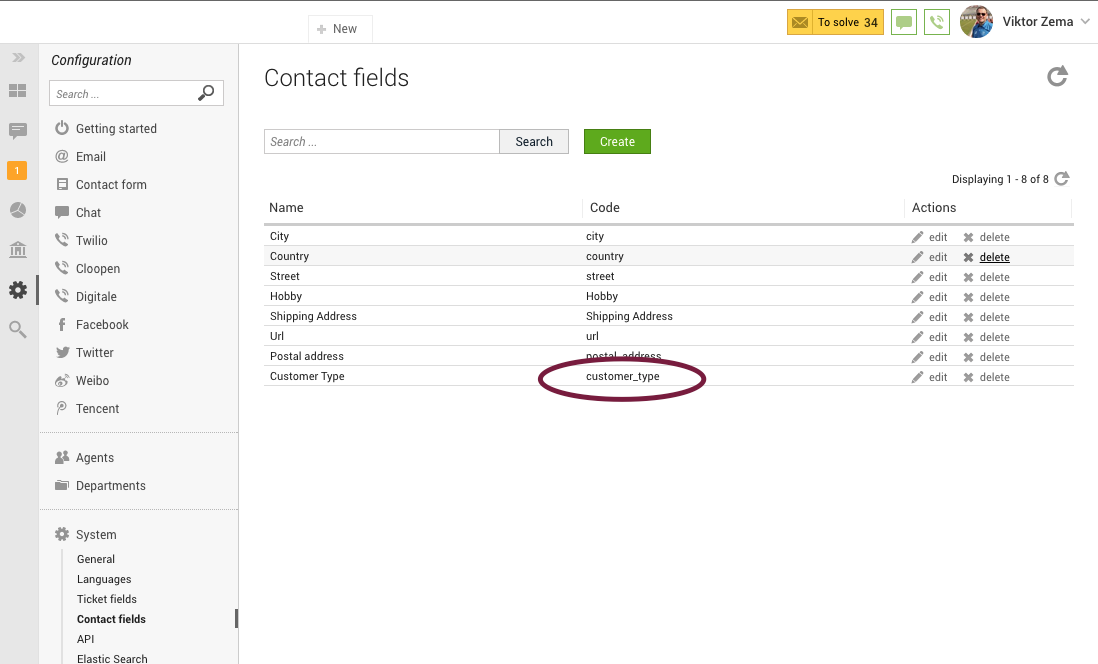Select Contact fields under System
The height and width of the screenshot is (664, 1098).
(111, 619)
